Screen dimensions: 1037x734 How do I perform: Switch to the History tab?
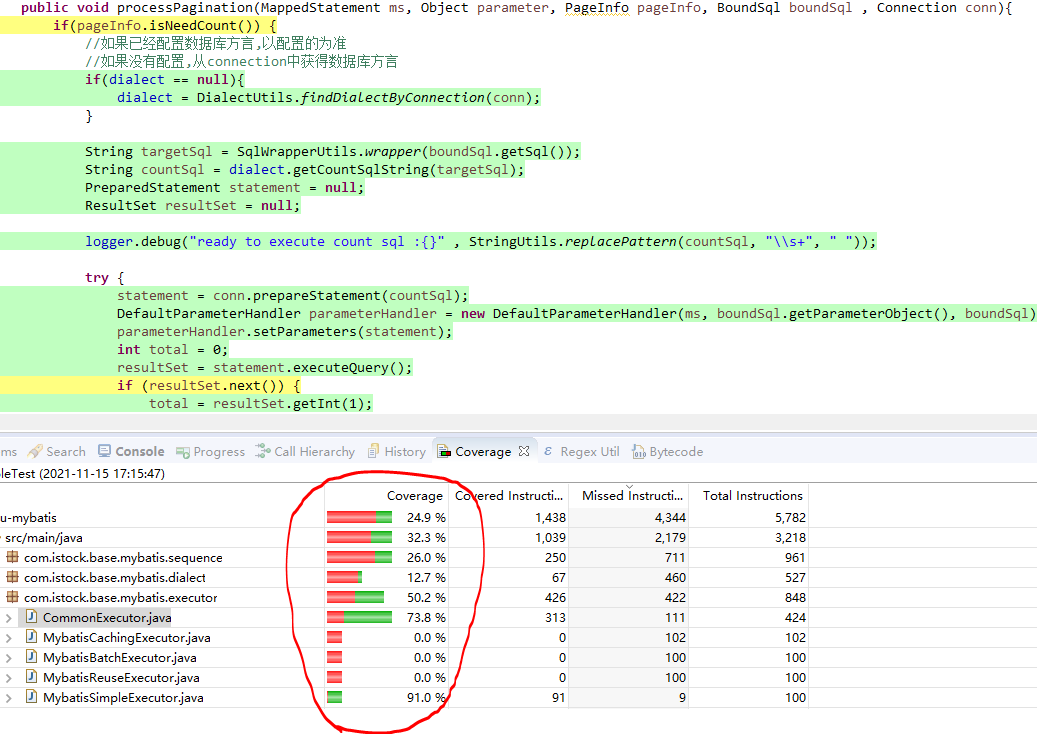[404, 452]
